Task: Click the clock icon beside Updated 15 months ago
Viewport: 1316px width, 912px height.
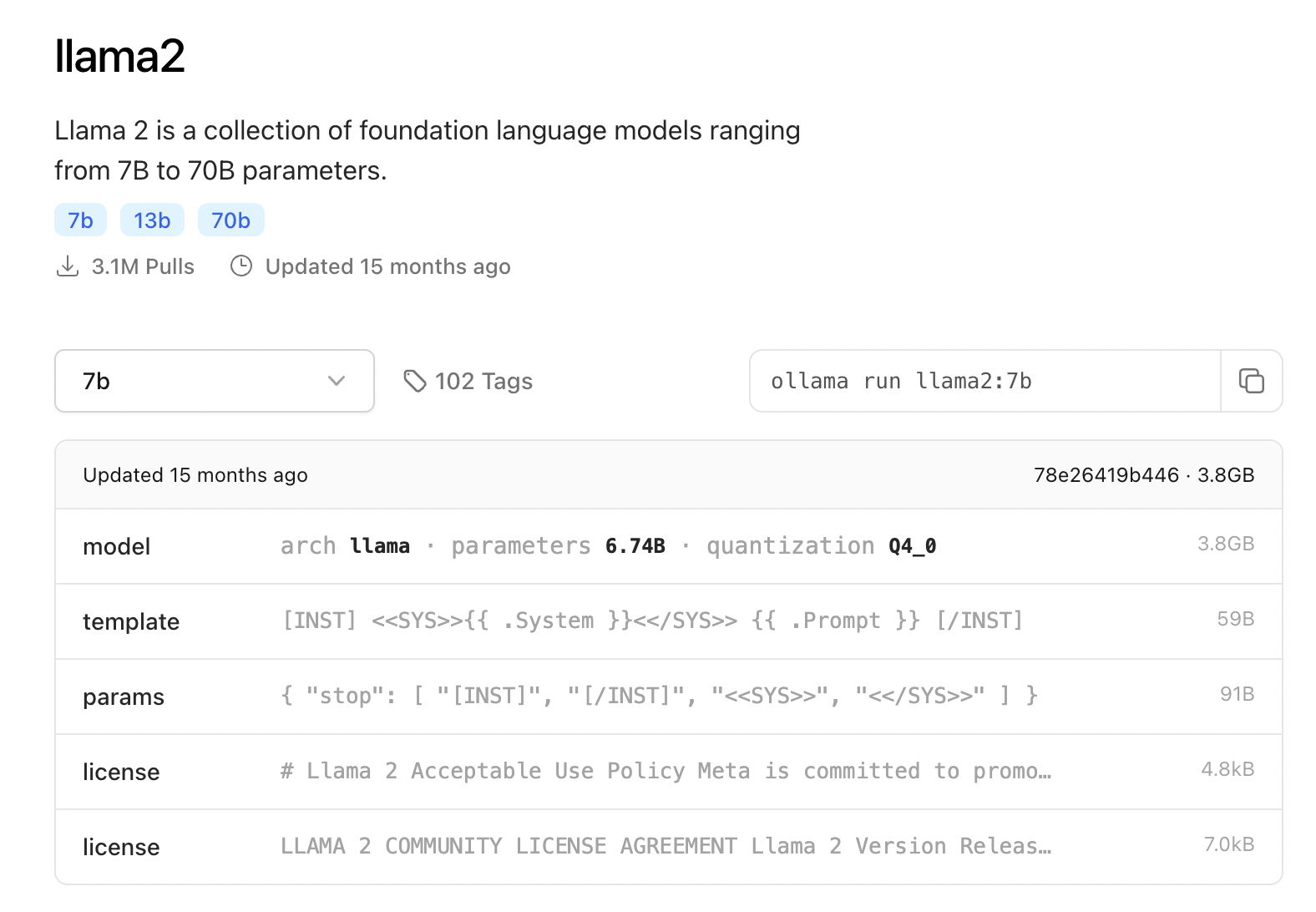Action: click(241, 266)
